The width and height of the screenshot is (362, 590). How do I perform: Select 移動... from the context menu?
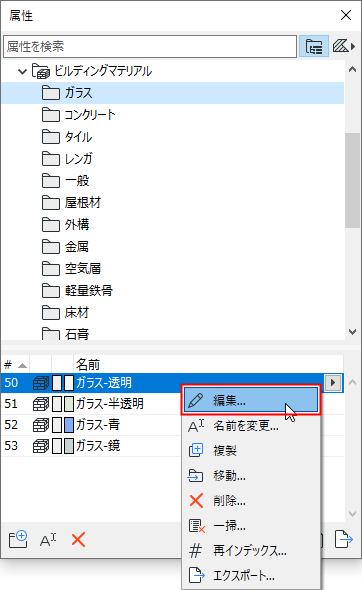251,476
